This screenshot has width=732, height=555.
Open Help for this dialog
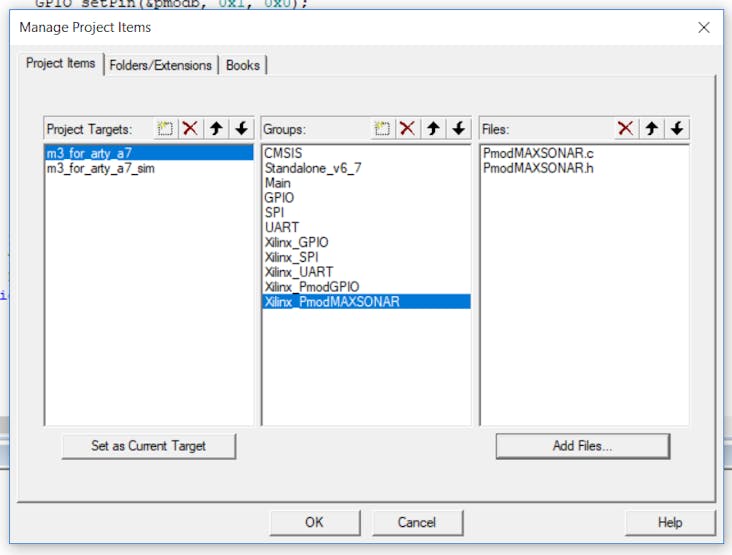670,522
